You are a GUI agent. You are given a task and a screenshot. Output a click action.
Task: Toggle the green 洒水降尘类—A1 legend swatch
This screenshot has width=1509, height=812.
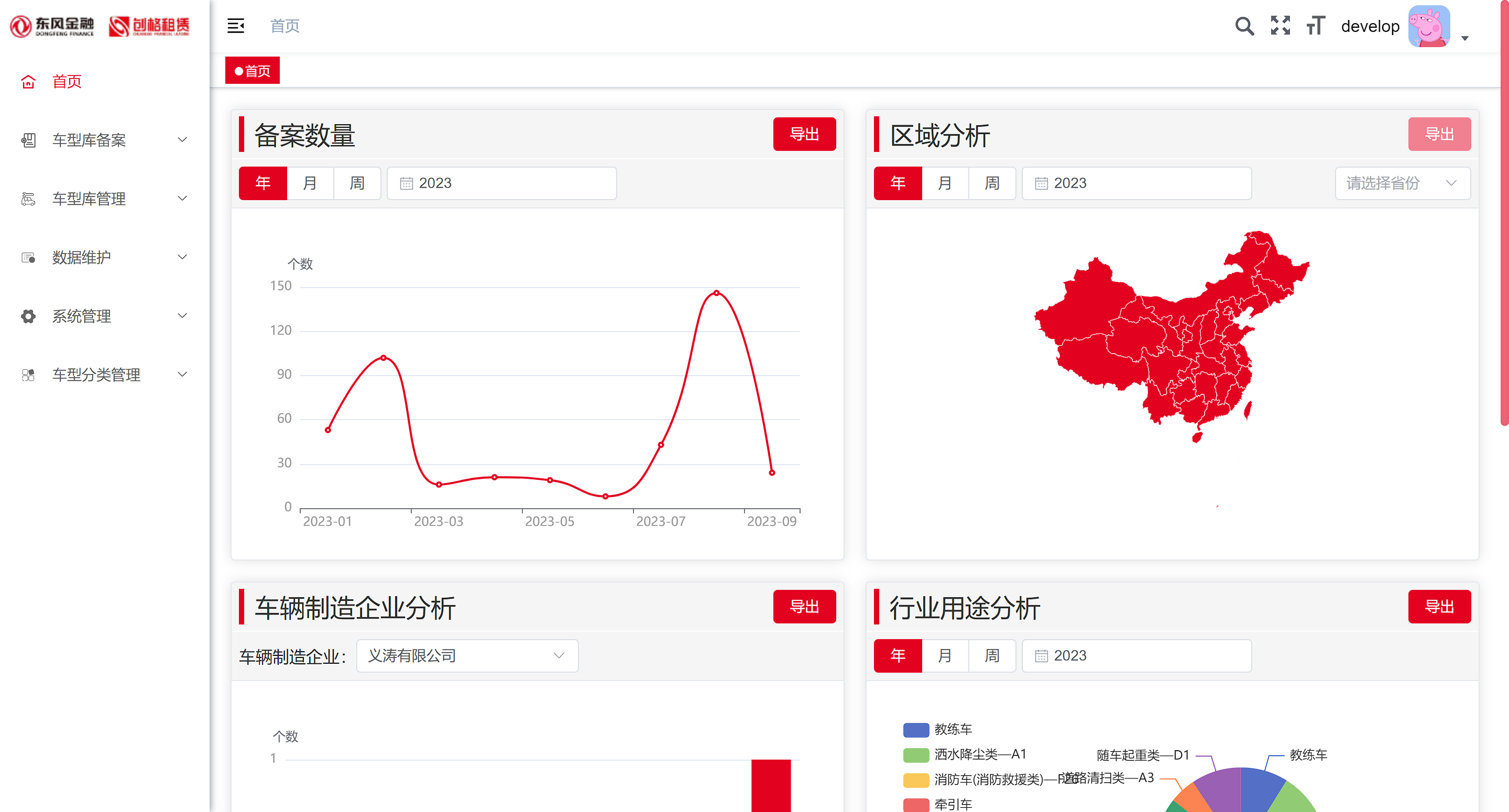915,754
